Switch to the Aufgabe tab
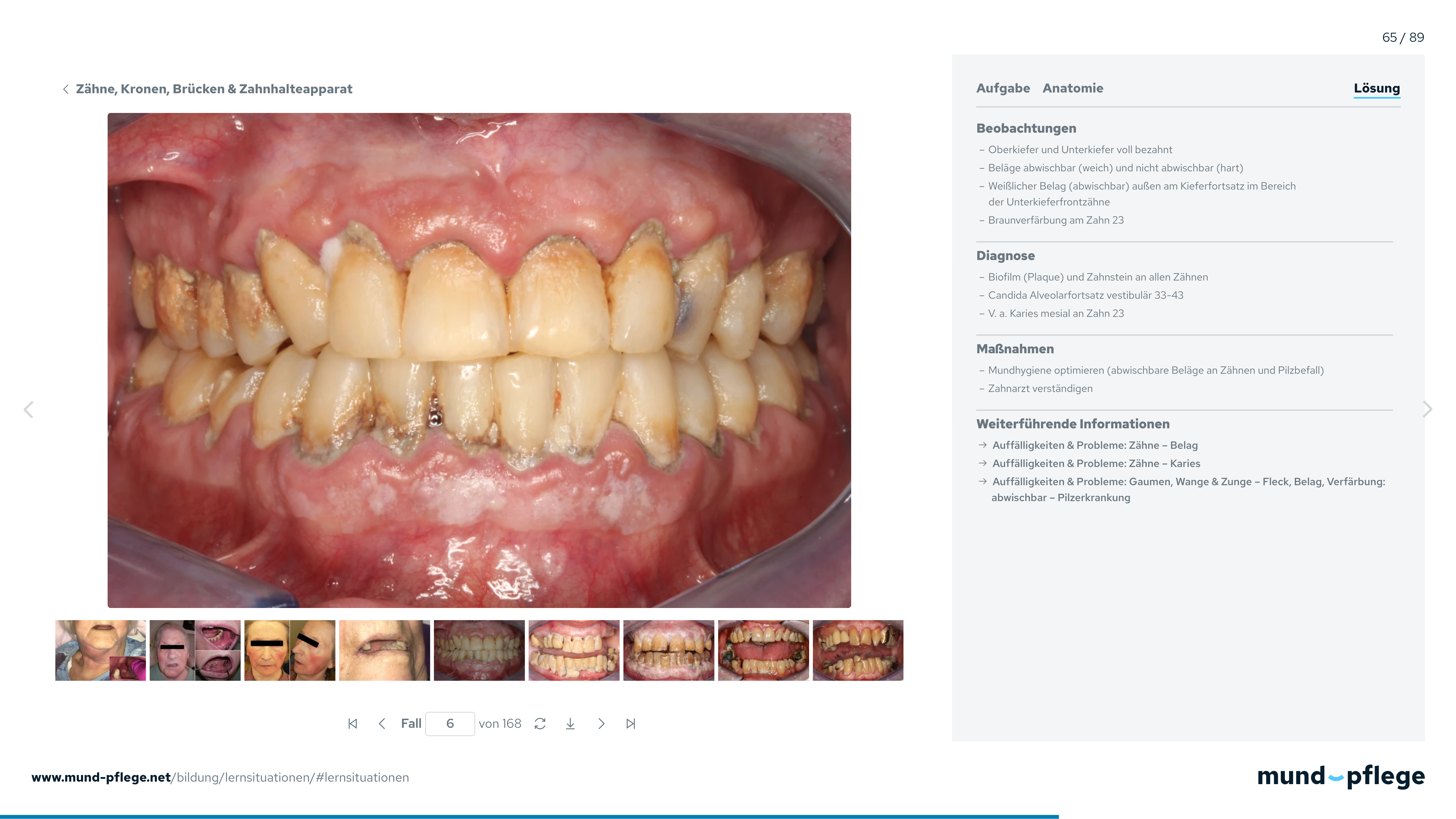This screenshot has width=1456, height=819. pos(1003,88)
